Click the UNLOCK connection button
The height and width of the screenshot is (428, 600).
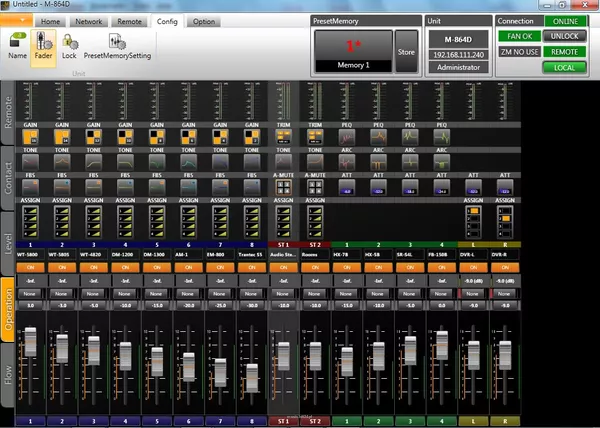coord(564,36)
